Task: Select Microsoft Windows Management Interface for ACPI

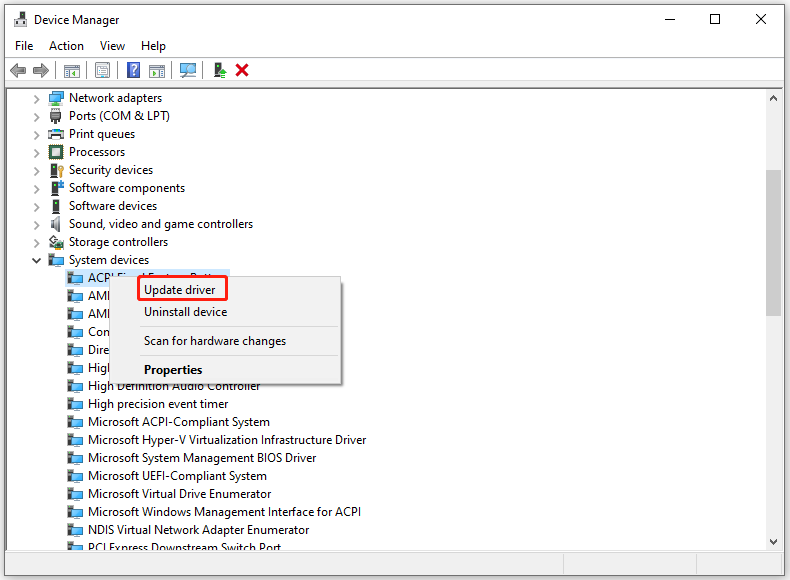Action: click(x=224, y=512)
